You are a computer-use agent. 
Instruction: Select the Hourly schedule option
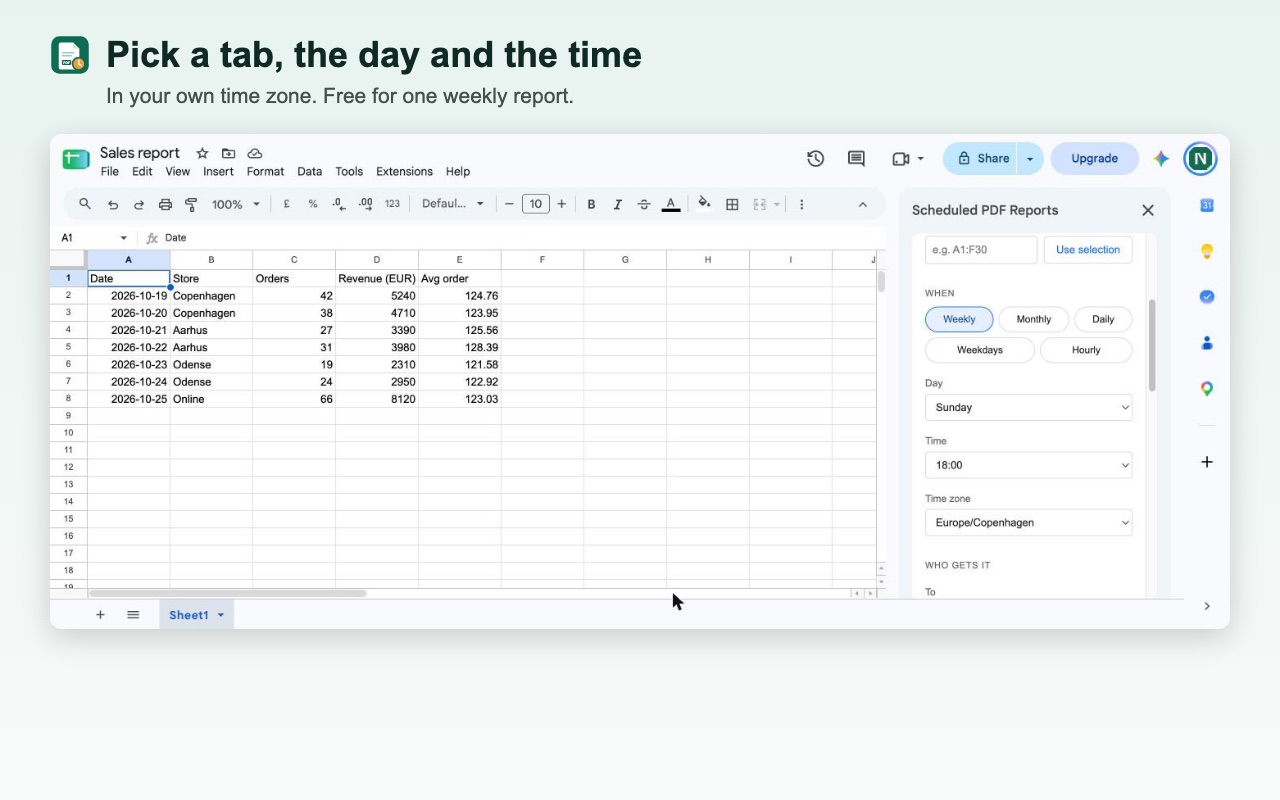click(x=1086, y=350)
